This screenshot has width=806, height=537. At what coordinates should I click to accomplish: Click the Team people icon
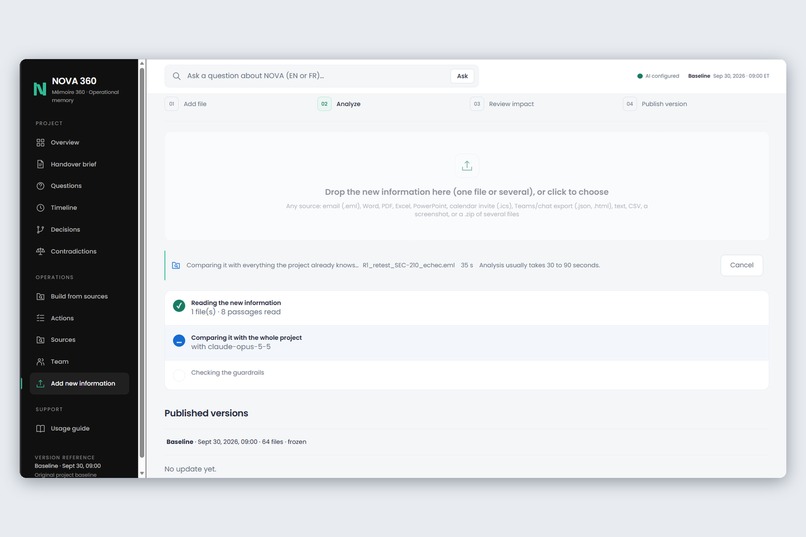pyautogui.click(x=41, y=362)
